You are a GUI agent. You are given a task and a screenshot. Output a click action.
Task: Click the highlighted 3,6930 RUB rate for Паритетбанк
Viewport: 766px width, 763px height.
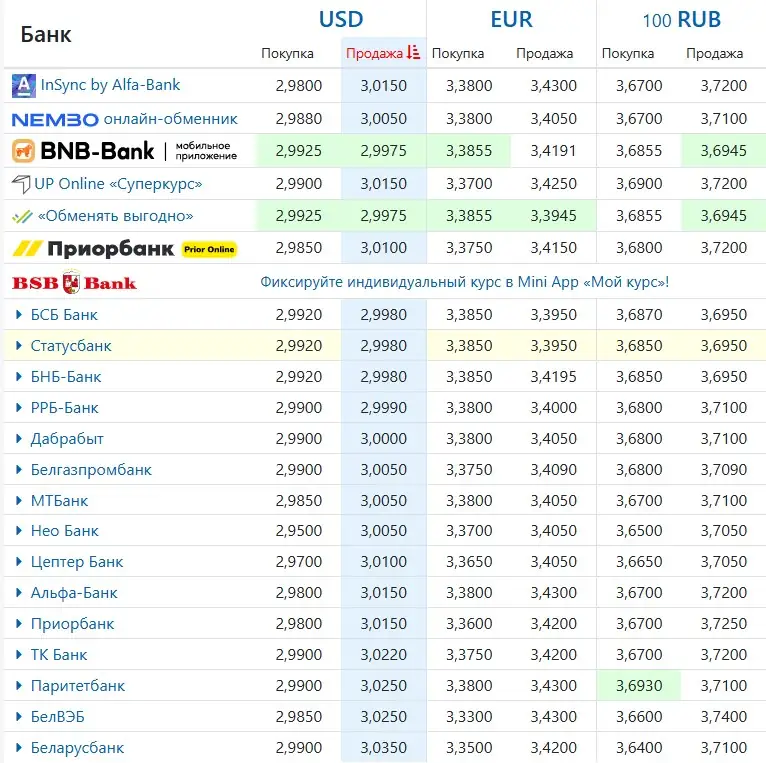pos(638,686)
